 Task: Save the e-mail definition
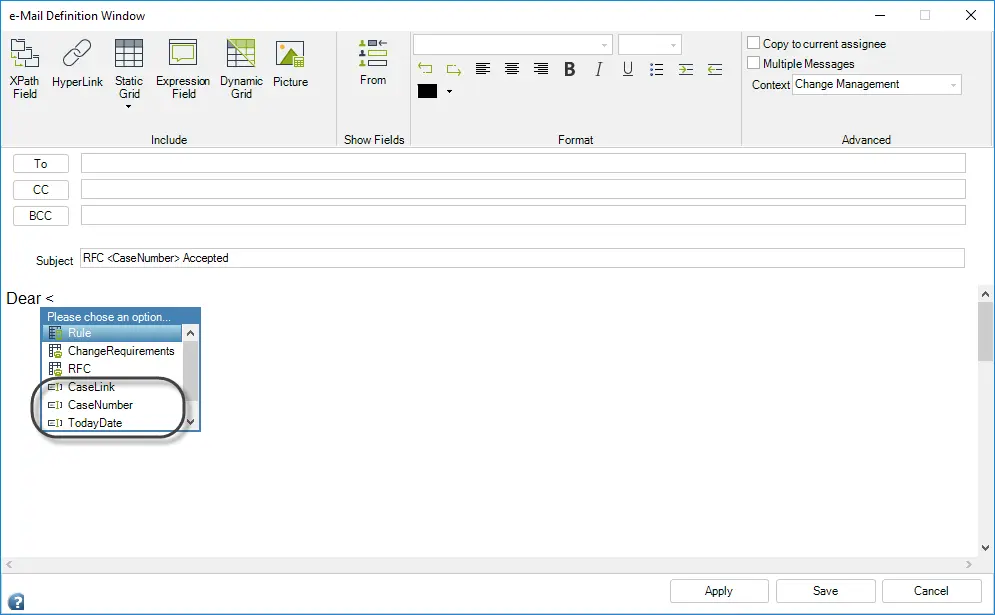tap(826, 591)
